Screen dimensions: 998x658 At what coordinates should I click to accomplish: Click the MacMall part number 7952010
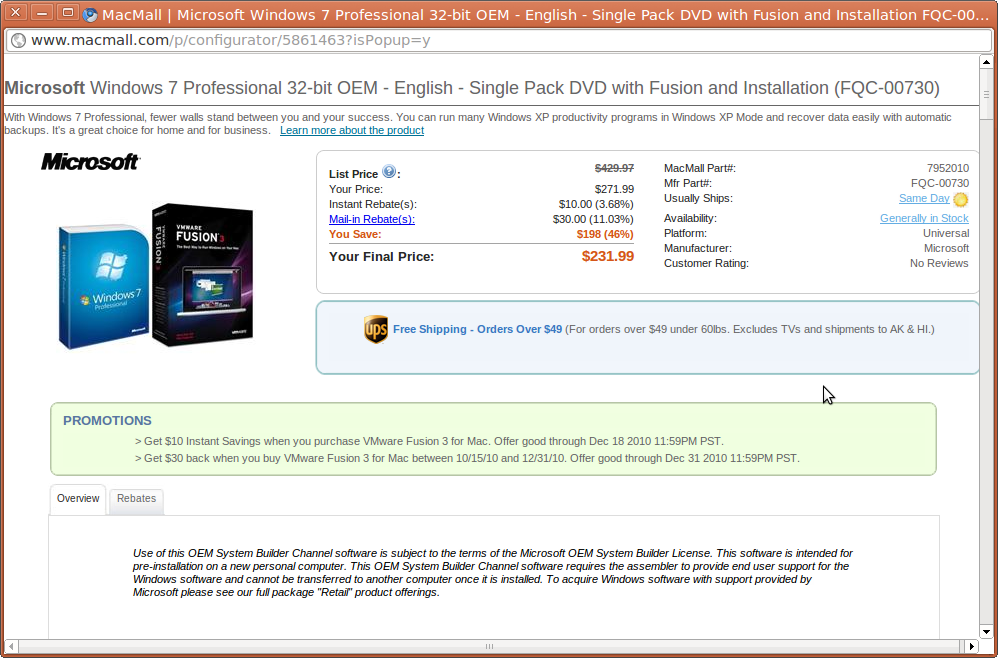tap(948, 169)
